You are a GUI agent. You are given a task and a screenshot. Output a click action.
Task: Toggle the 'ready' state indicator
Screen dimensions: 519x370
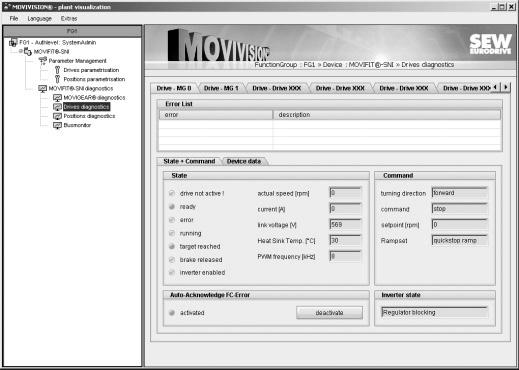click(x=172, y=207)
